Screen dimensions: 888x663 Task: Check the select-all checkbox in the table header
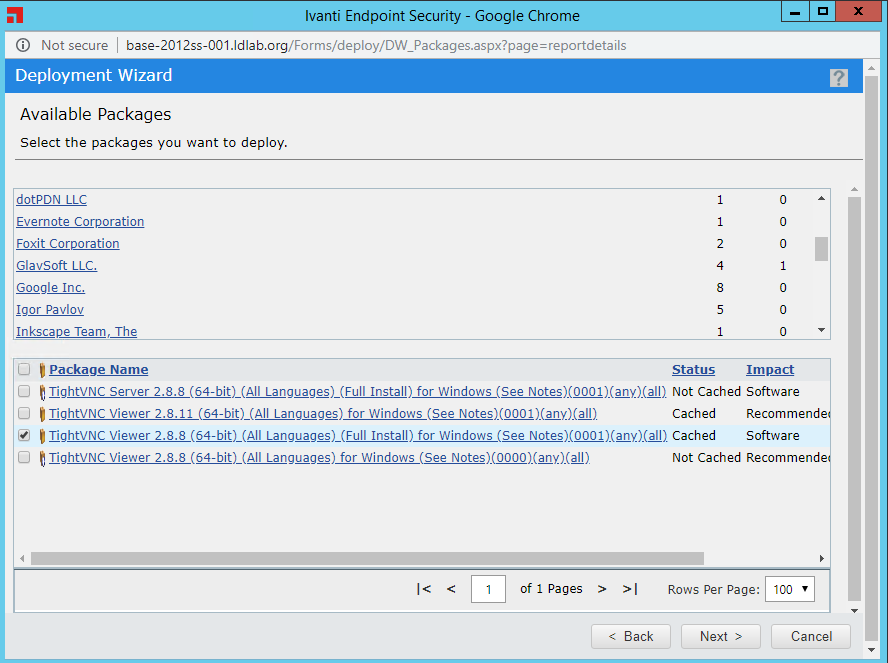coord(24,369)
